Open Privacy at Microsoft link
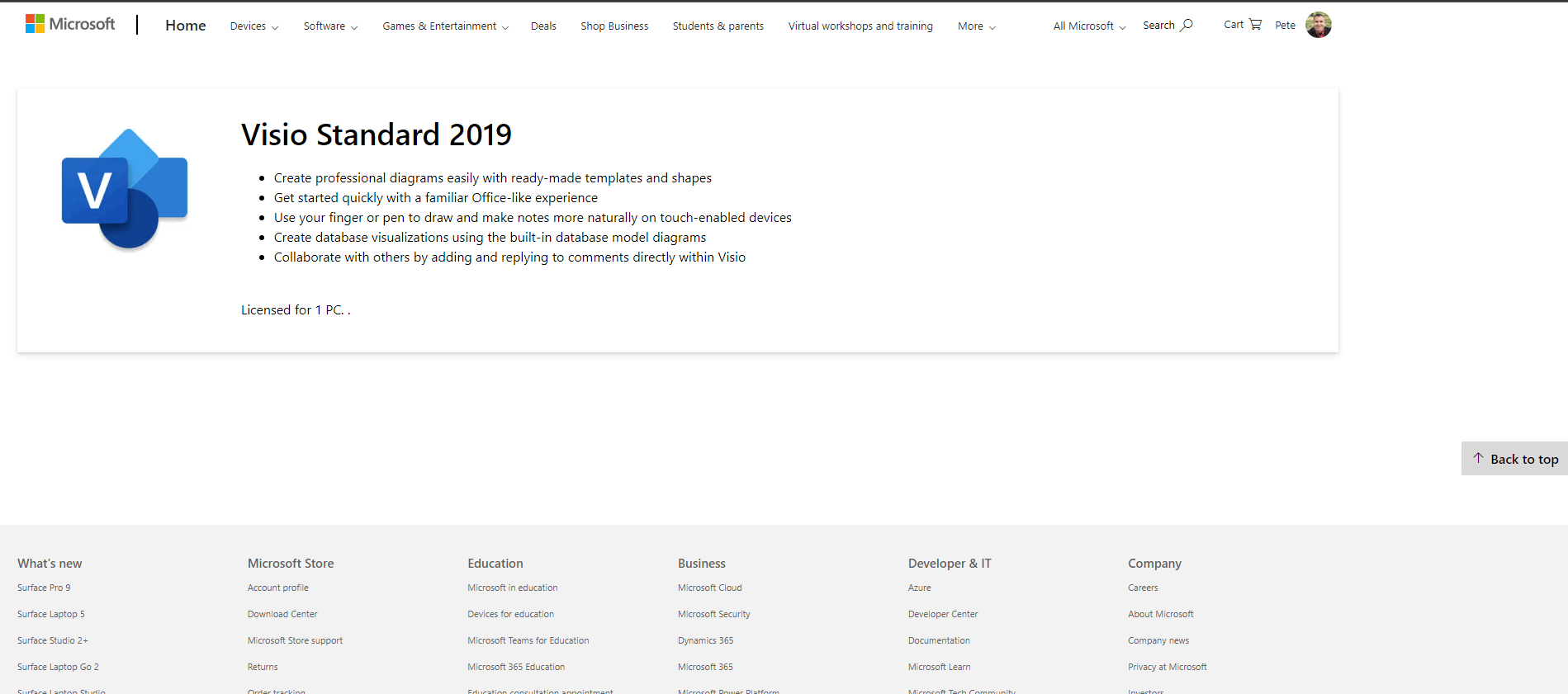This screenshot has height=694, width=1568. (x=1168, y=667)
